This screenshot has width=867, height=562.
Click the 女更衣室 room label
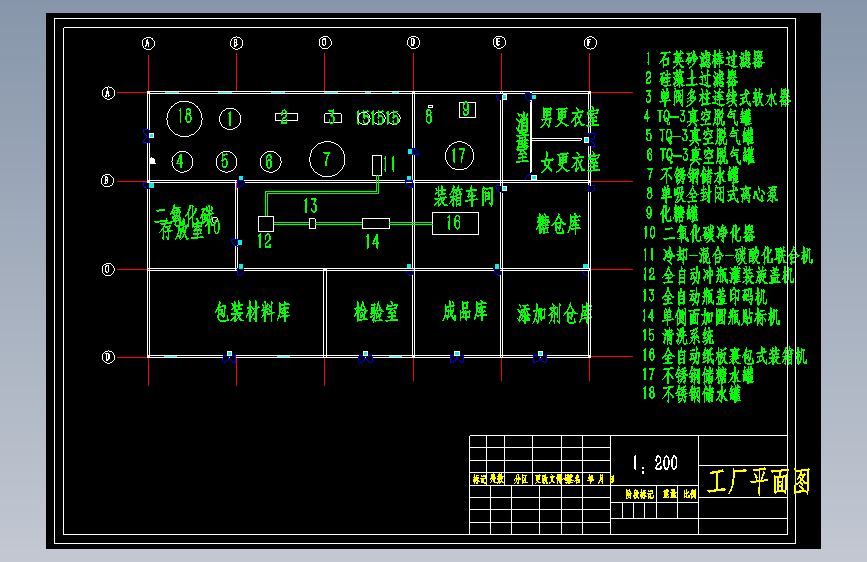tap(570, 163)
